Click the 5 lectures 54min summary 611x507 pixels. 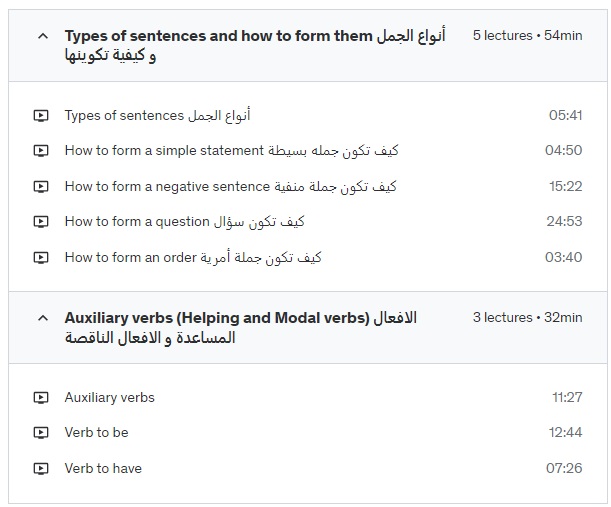click(528, 35)
